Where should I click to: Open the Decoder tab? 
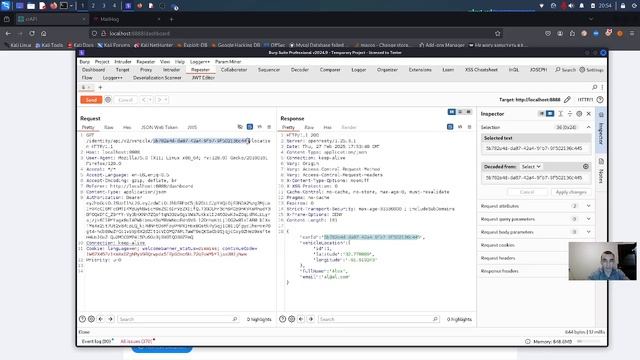300,70
